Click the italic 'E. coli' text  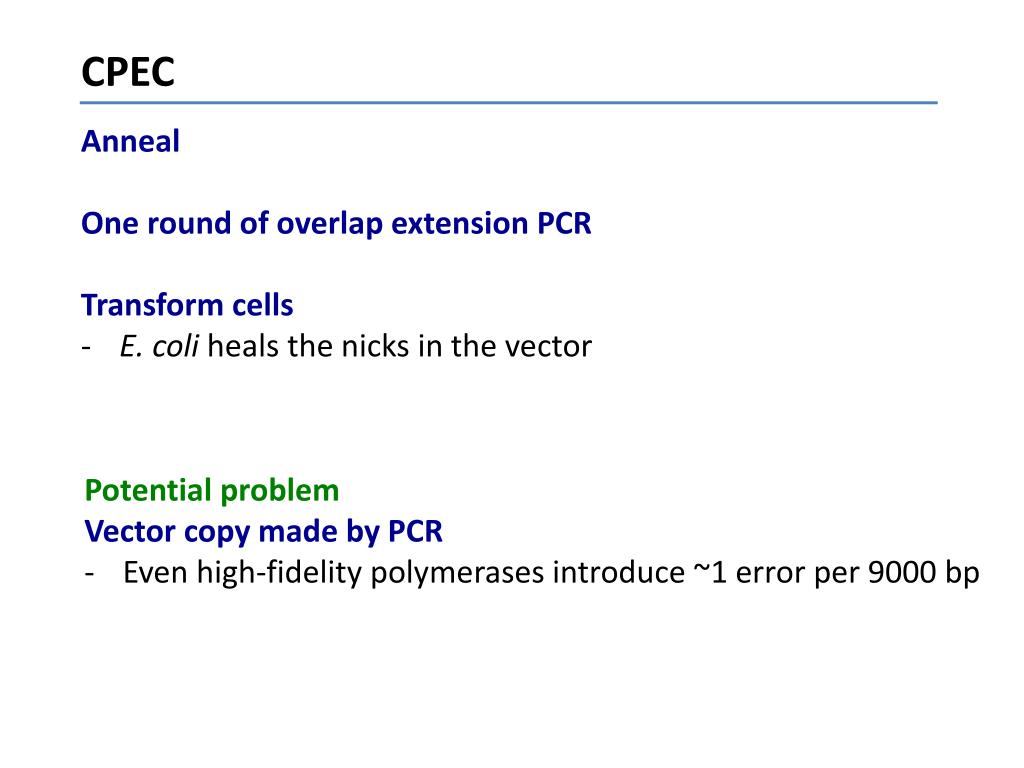tap(159, 346)
